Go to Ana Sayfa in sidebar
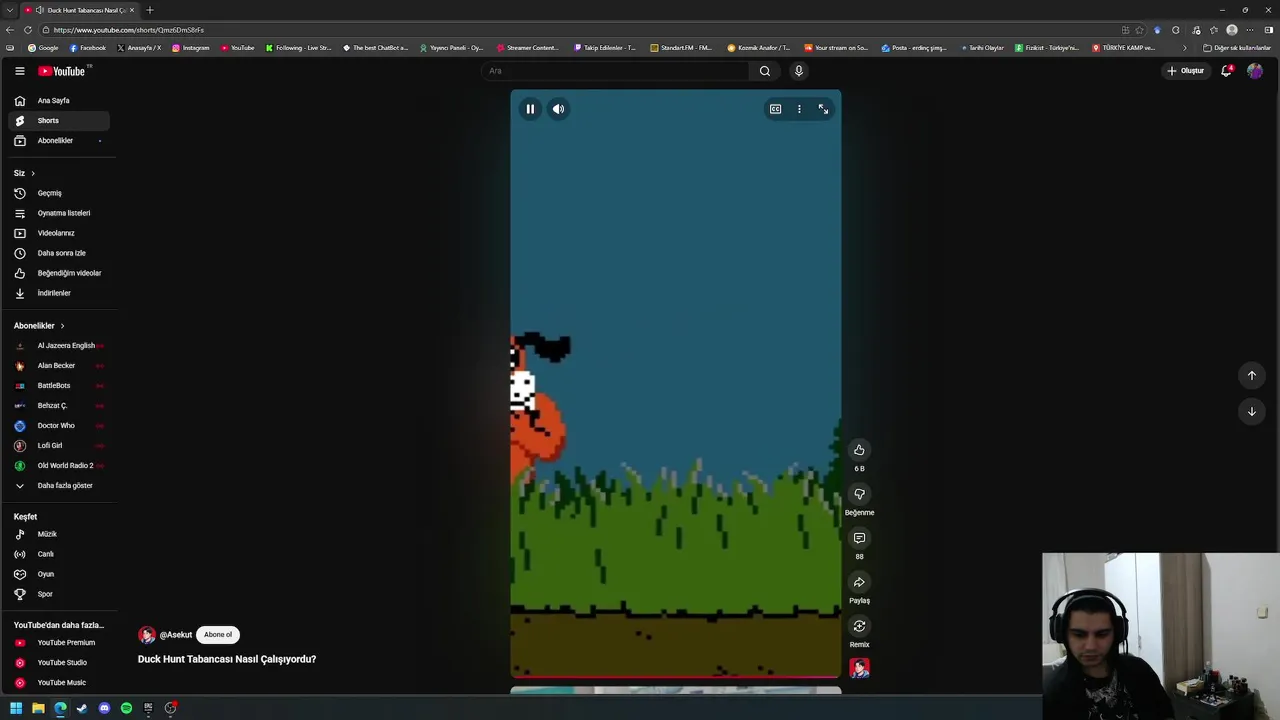The height and width of the screenshot is (720, 1280). [59, 100]
